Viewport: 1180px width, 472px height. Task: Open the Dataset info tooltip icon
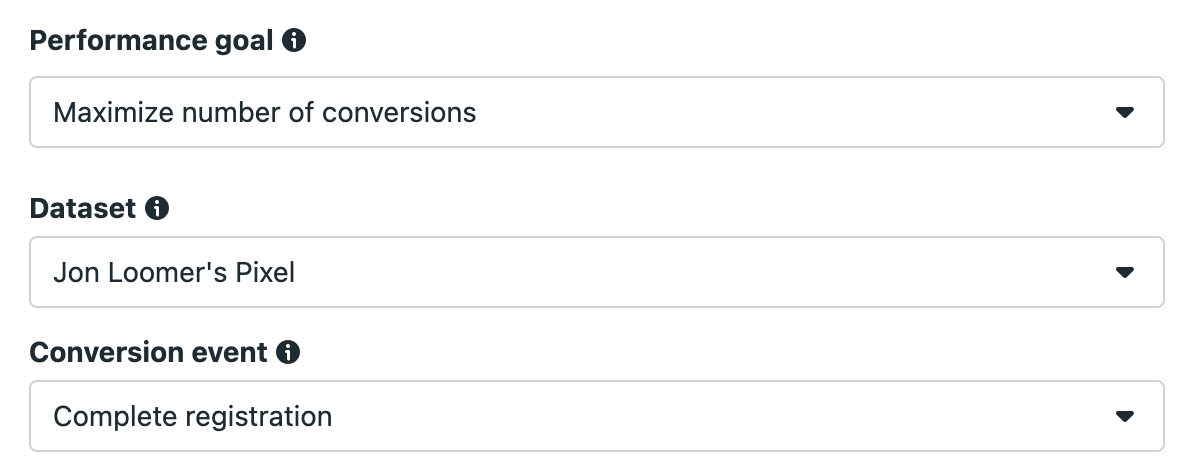157,208
